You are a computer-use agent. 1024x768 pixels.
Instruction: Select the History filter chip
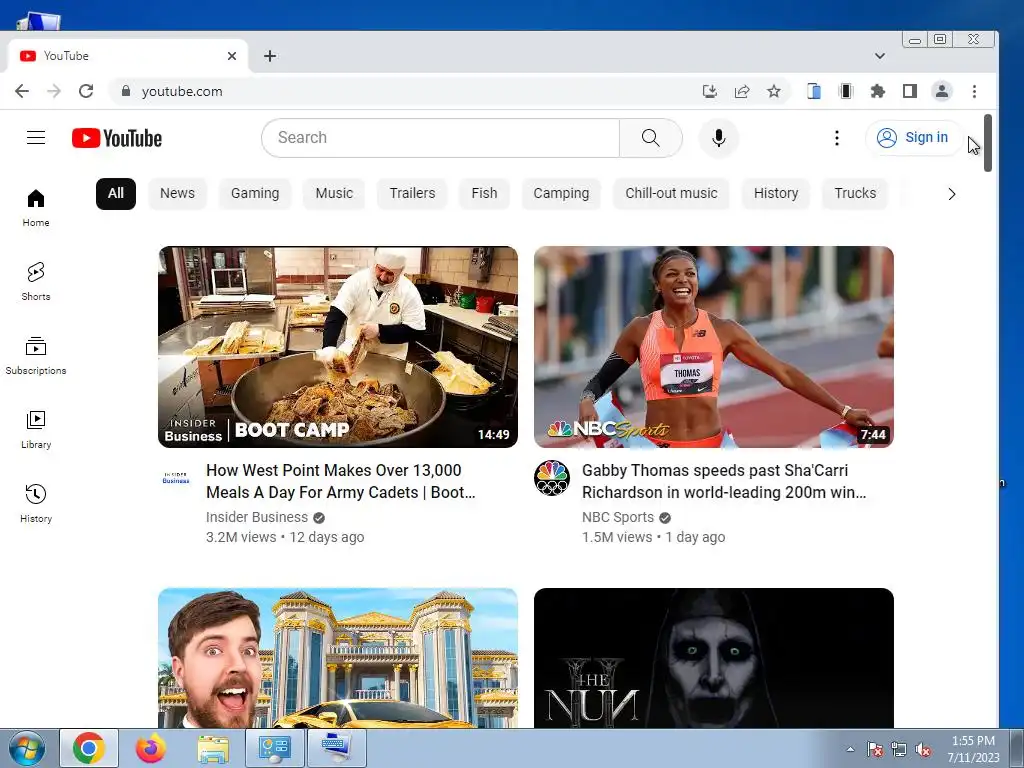point(776,193)
